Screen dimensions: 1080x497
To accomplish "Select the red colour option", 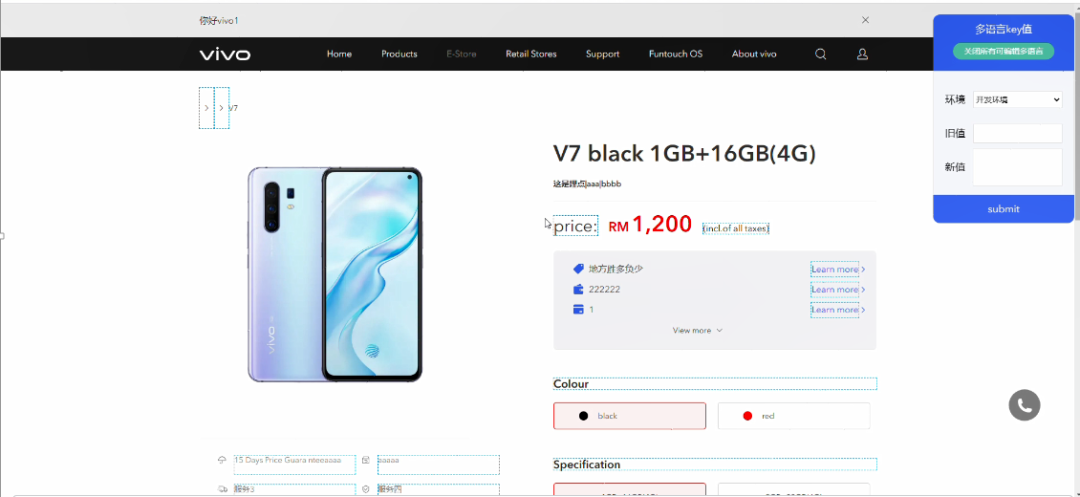I will pyautogui.click(x=794, y=416).
